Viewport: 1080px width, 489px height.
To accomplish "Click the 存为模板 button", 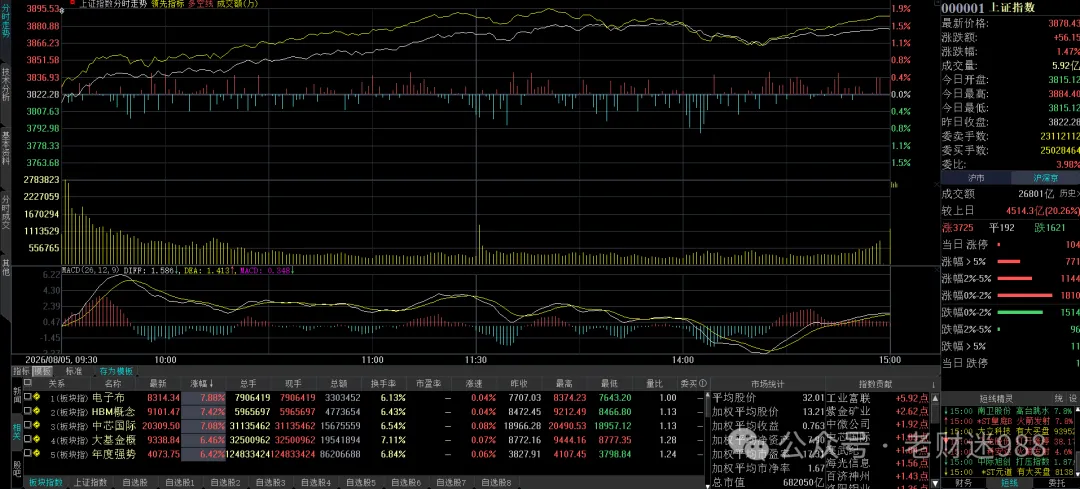I will click(116, 371).
